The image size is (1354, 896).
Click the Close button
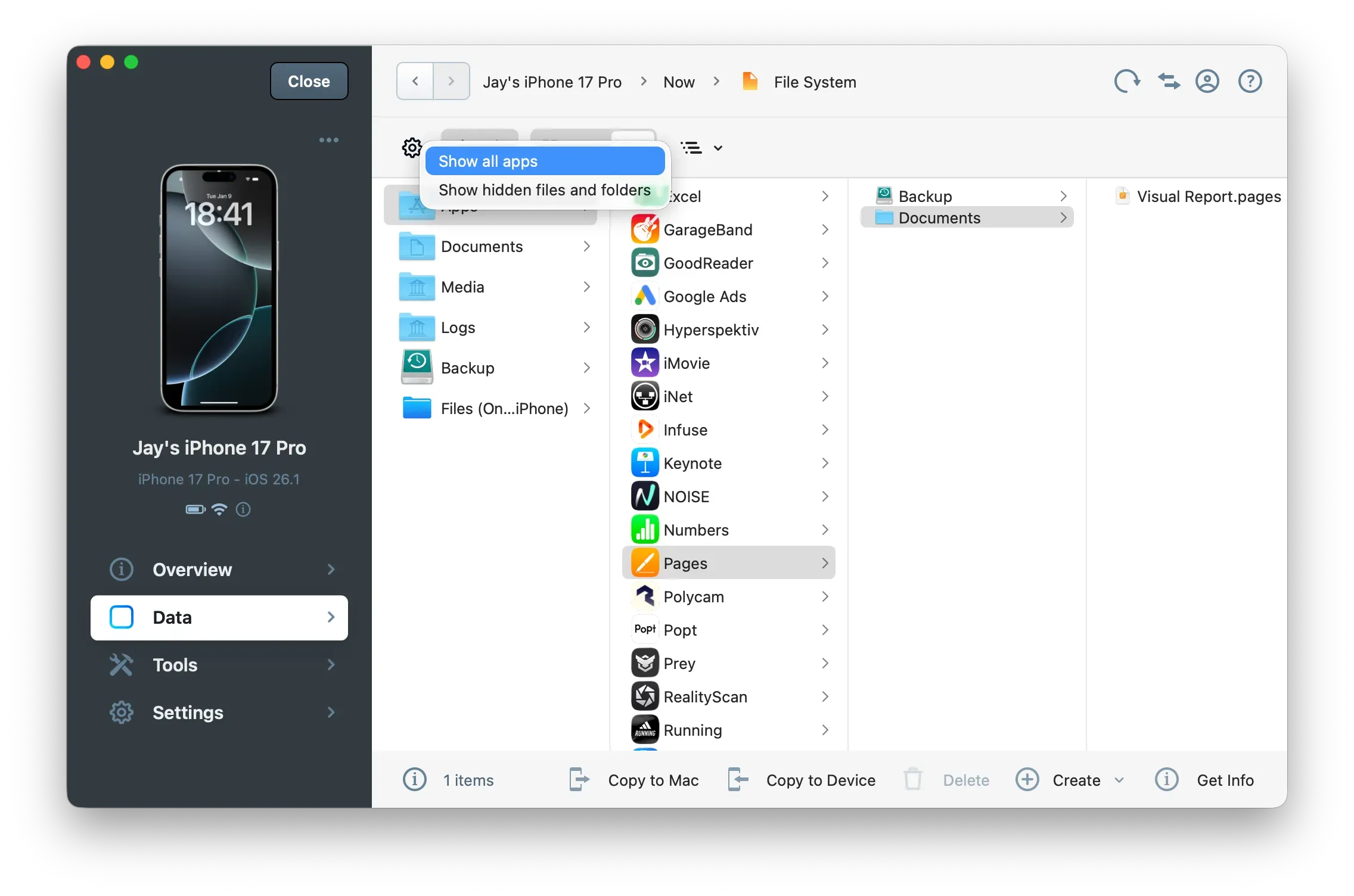point(308,81)
